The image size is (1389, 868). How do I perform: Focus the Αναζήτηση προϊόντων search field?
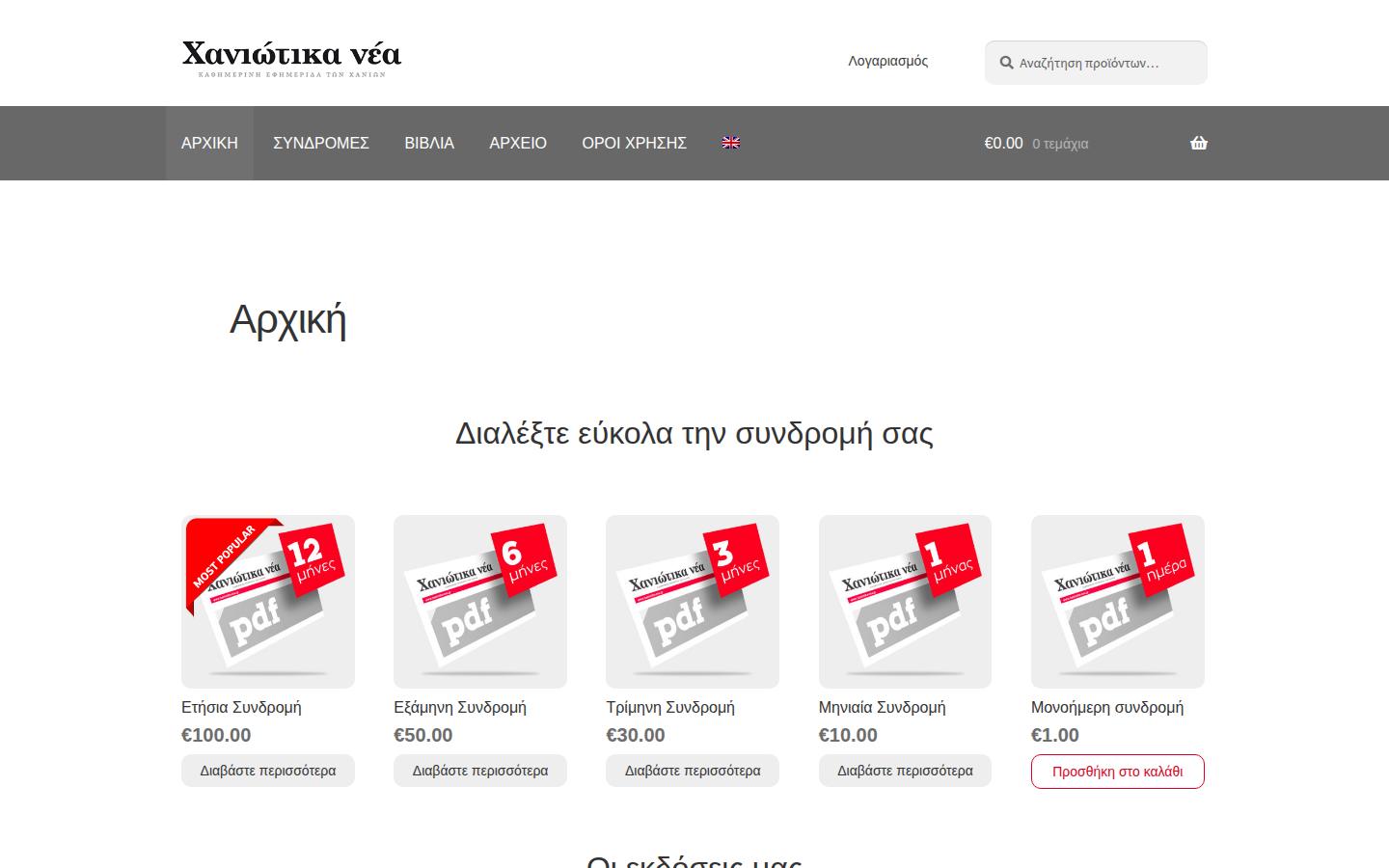pos(1096,63)
